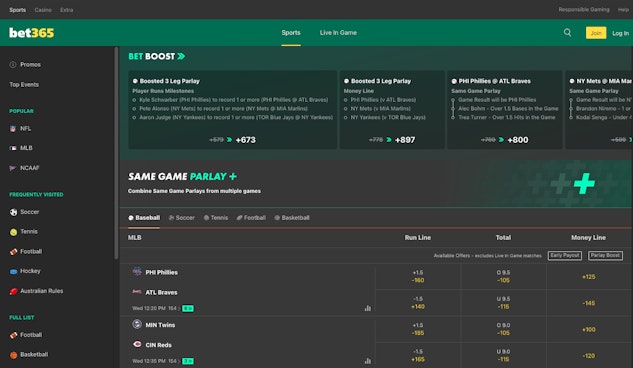Open the Same Game Parlay + banner
Viewport: 633px width, 368px height.
coord(376,184)
